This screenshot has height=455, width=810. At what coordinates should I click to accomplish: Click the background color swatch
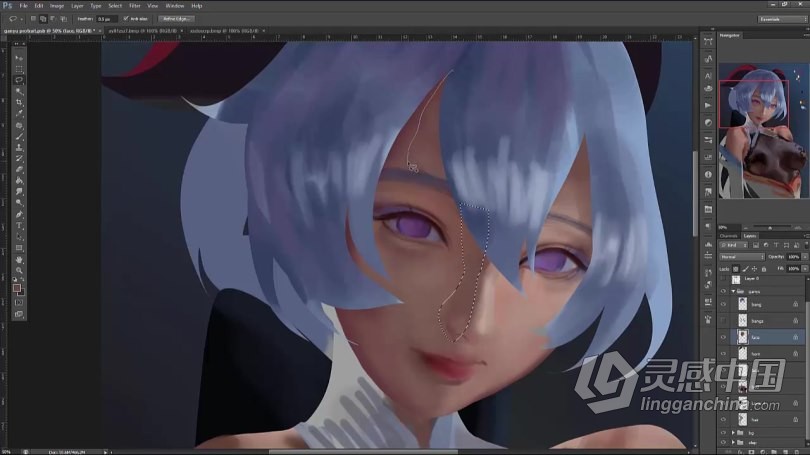tap(22, 292)
